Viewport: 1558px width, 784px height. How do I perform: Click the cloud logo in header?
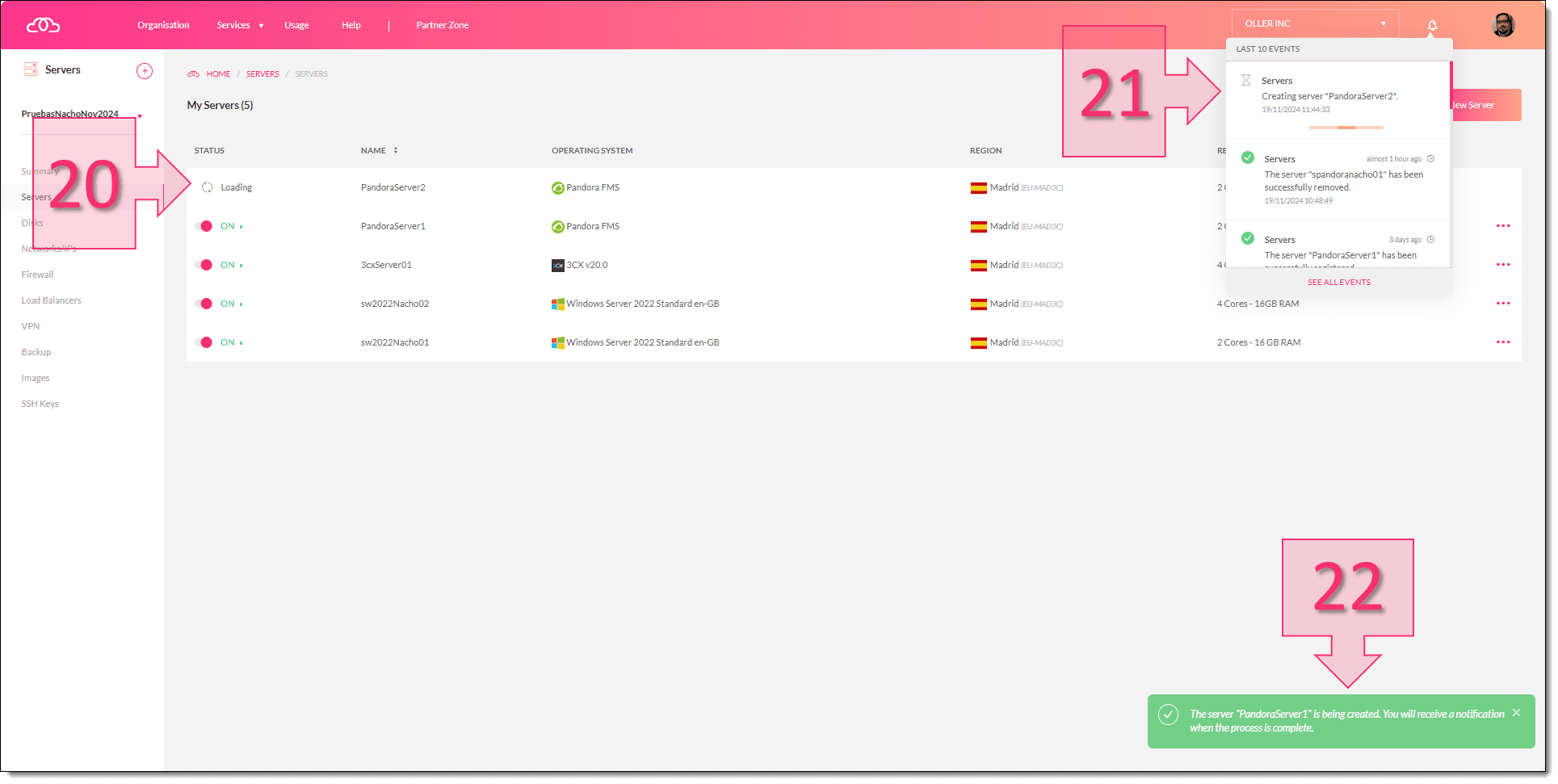(43, 25)
